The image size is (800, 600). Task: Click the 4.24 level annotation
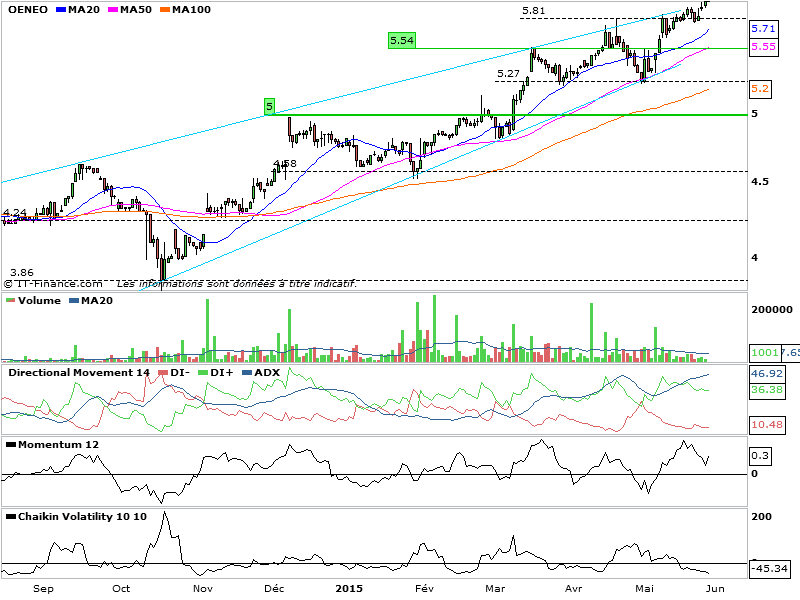tap(14, 212)
